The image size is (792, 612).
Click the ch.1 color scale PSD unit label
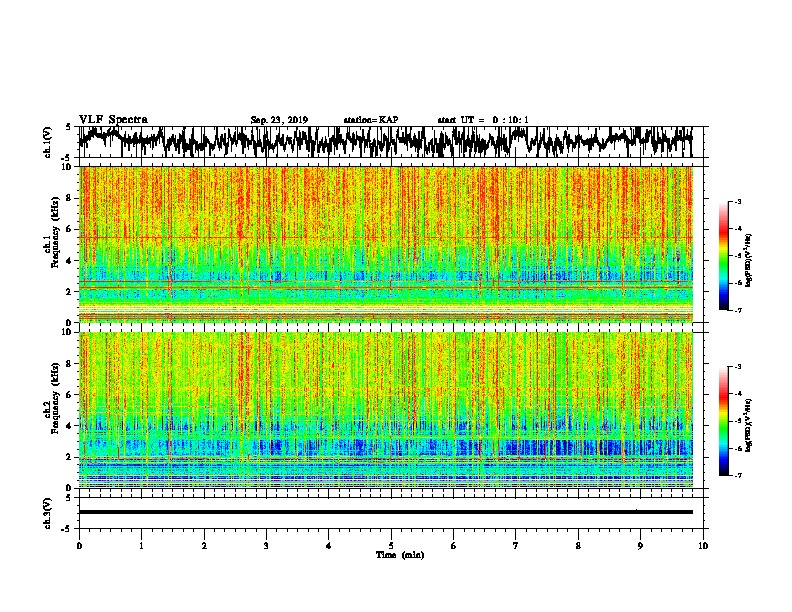[x=748, y=261]
